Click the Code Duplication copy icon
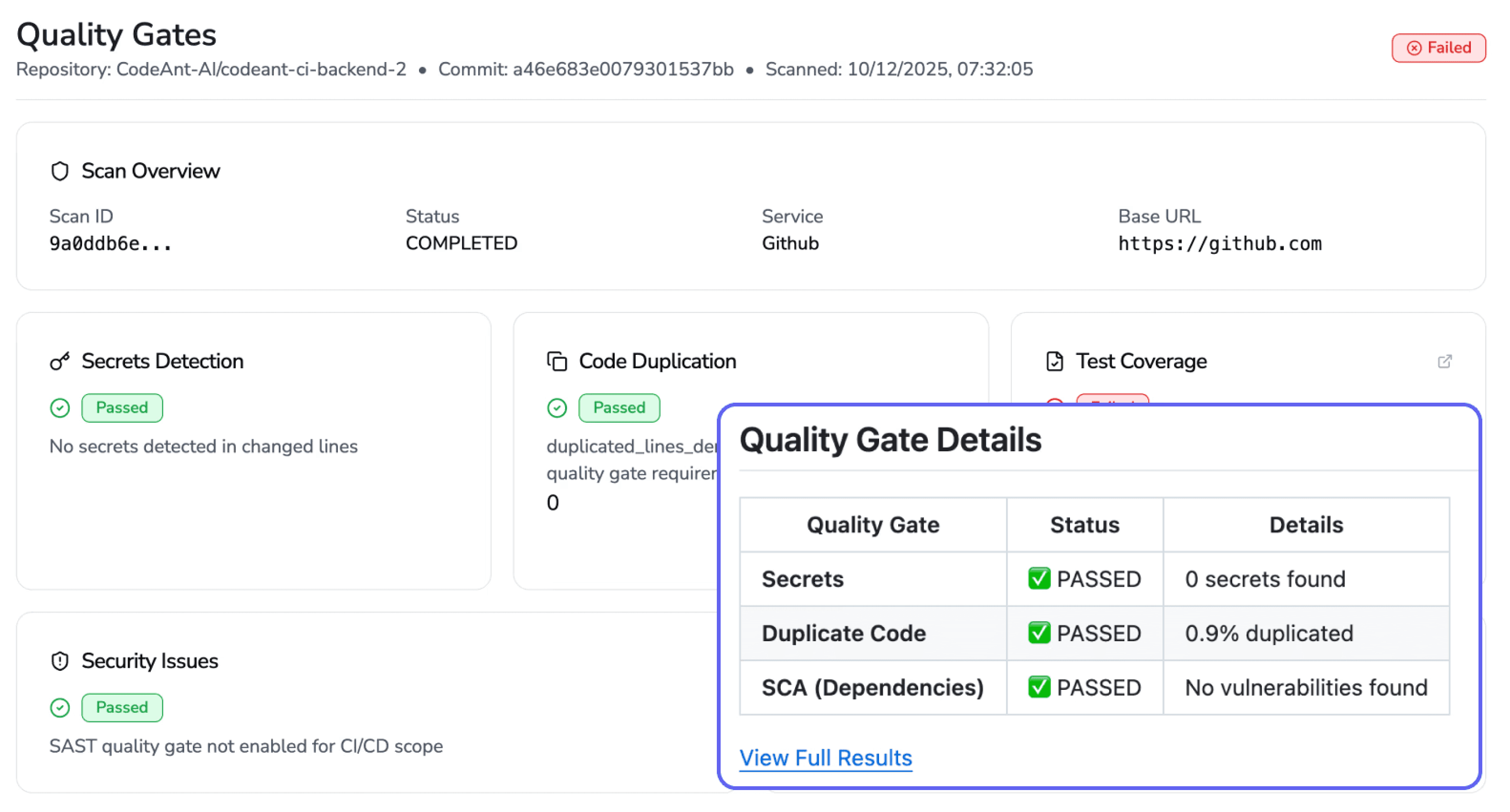The height and width of the screenshot is (812, 1510). [557, 361]
